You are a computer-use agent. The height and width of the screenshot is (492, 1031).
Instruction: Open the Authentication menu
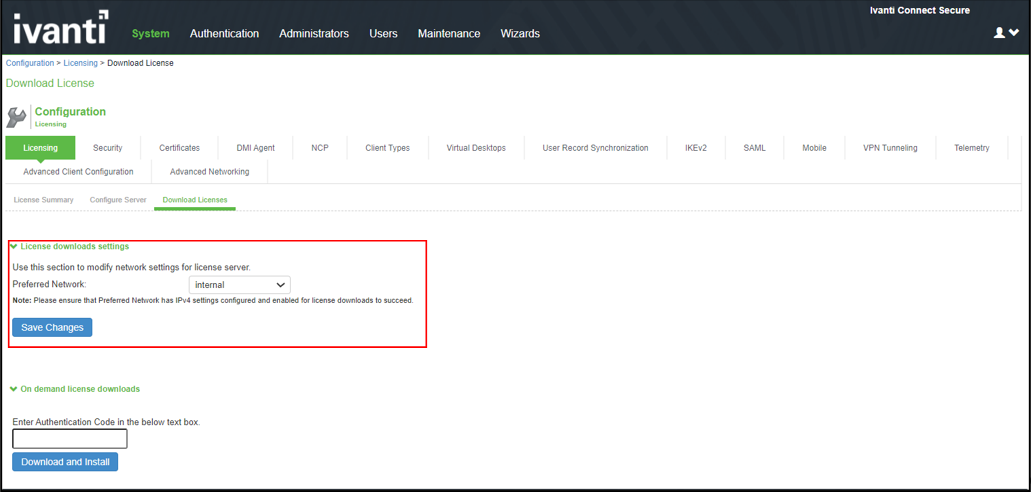pos(224,34)
